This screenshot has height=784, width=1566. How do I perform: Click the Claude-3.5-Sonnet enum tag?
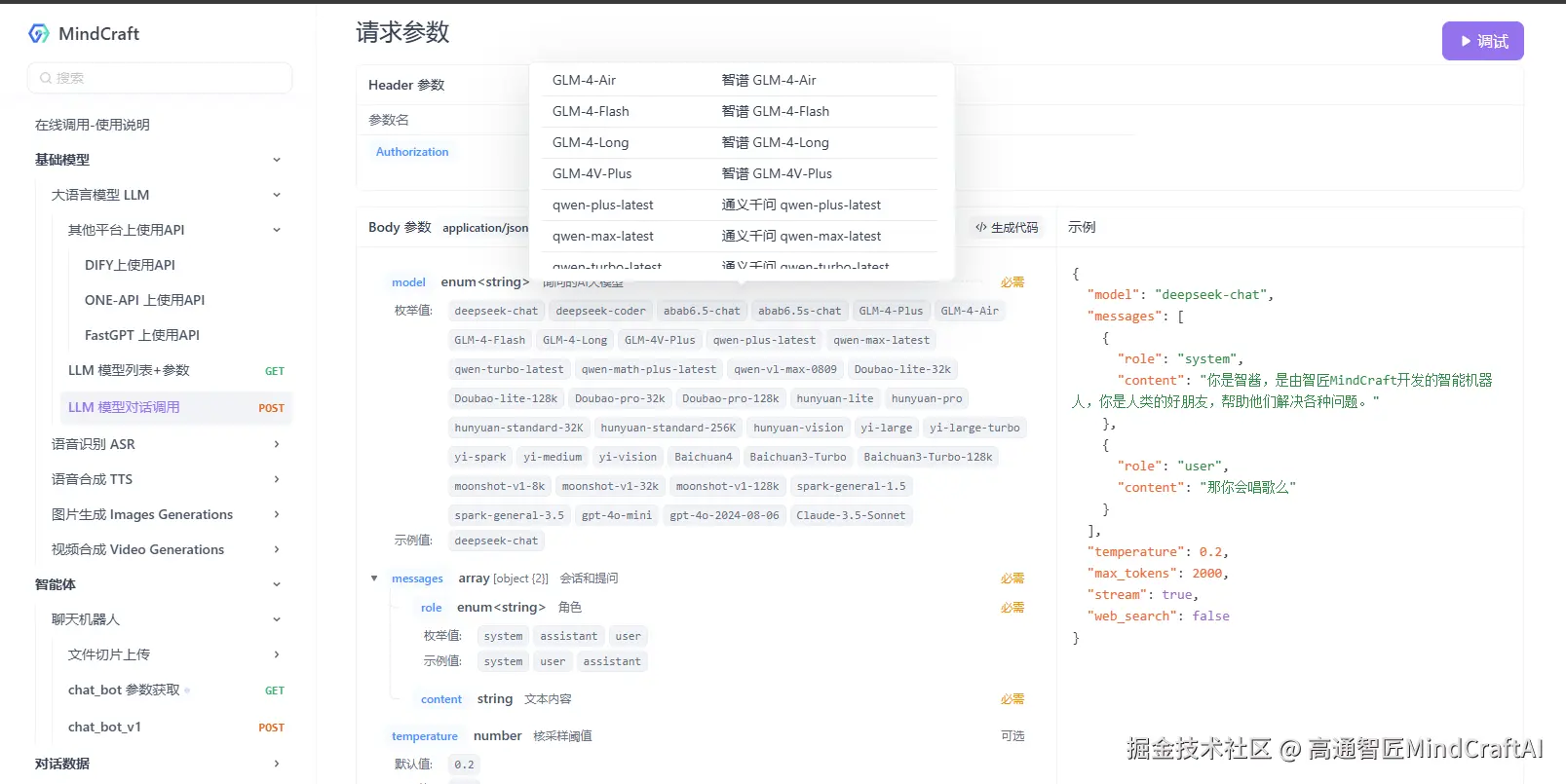851,515
